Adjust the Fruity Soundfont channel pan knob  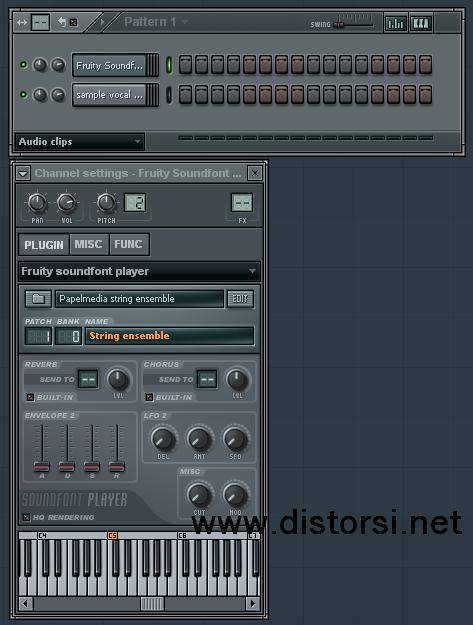click(x=40, y=65)
